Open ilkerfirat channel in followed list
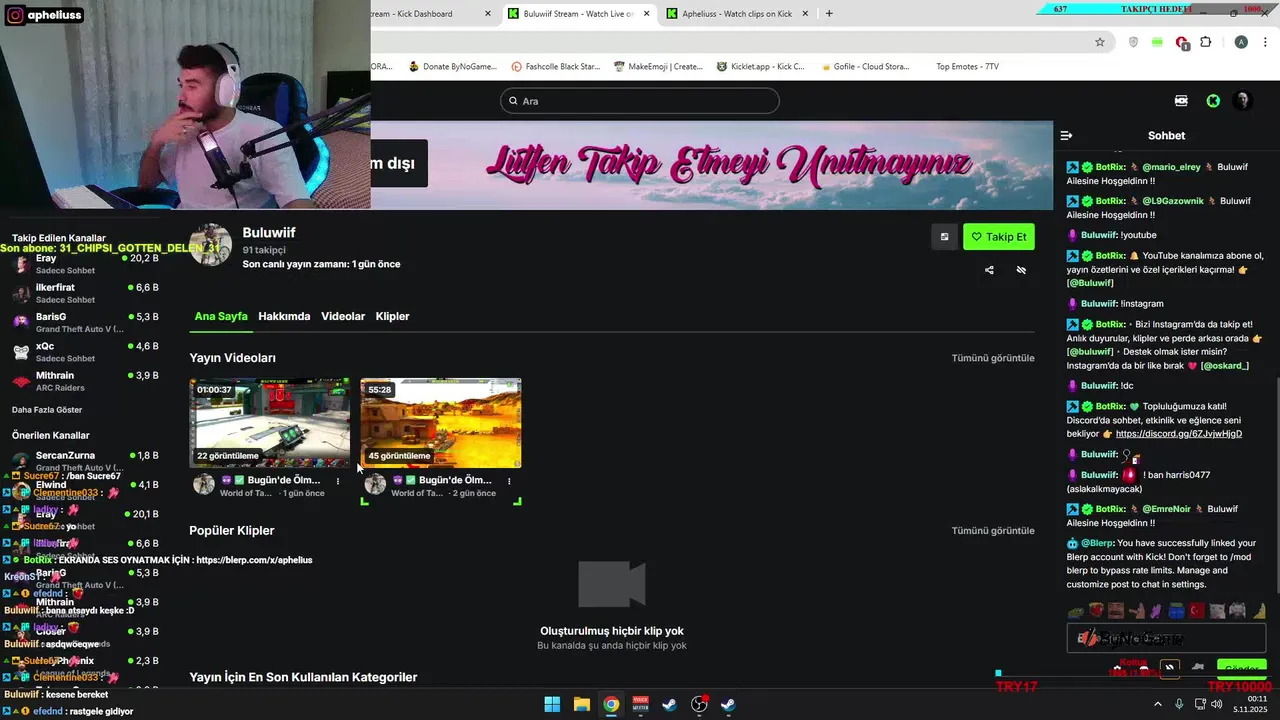Image resolution: width=1280 pixels, height=720 pixels. [85, 293]
